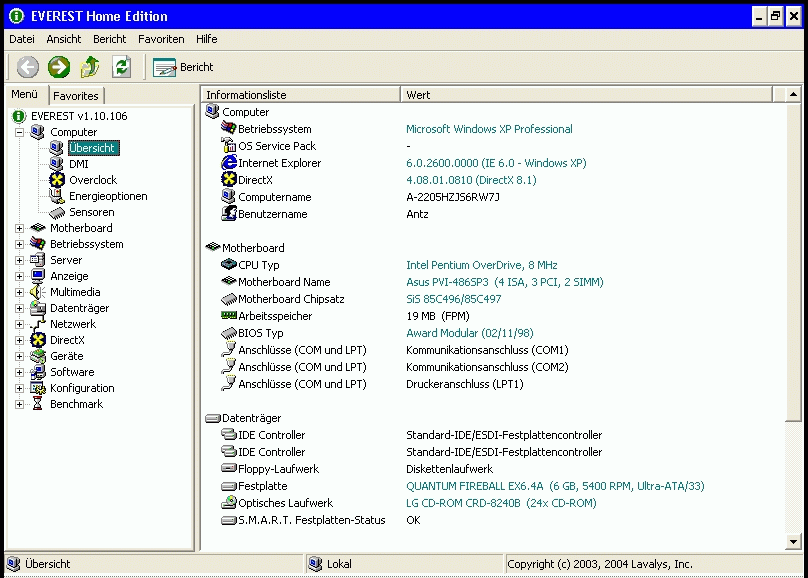
Task: Expand the Konfiguration tree node
Action: tap(19, 388)
